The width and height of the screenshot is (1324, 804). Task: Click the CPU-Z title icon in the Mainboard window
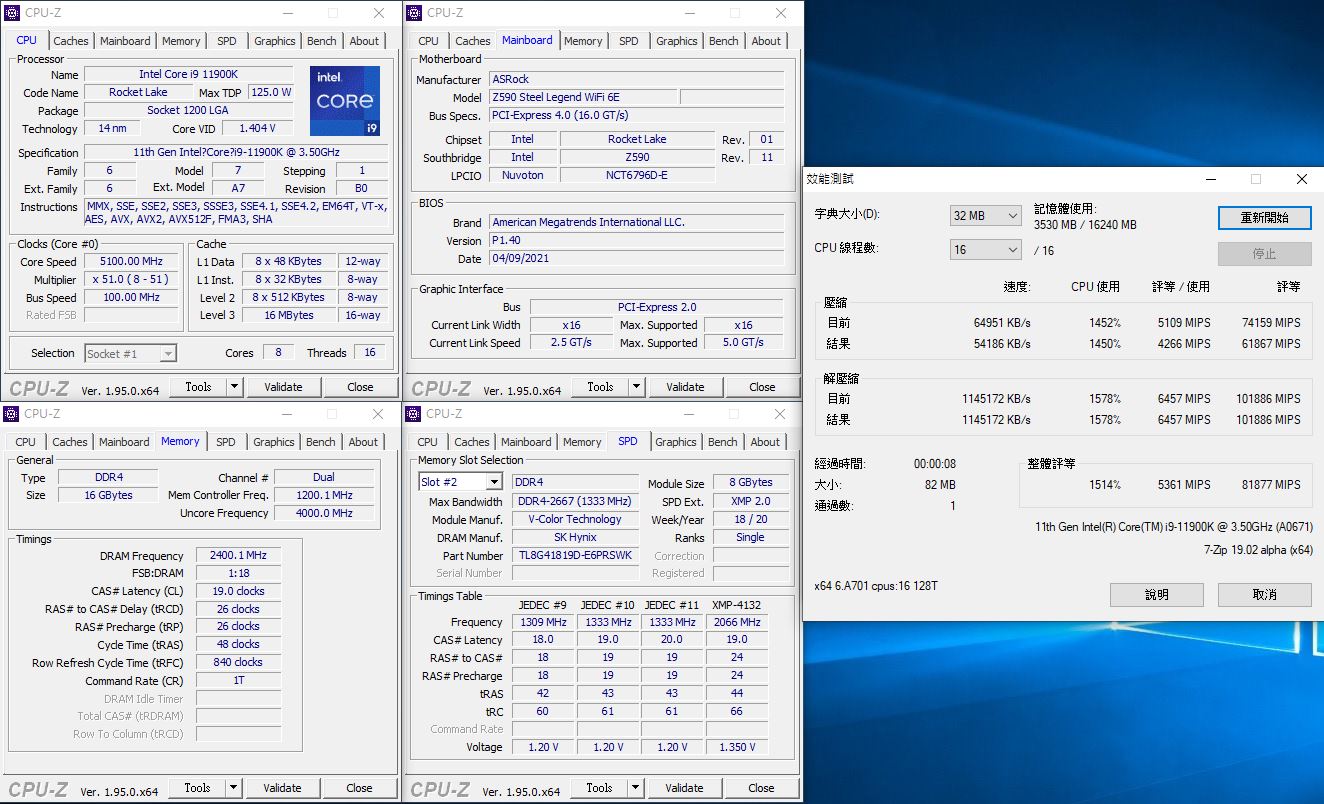415,13
